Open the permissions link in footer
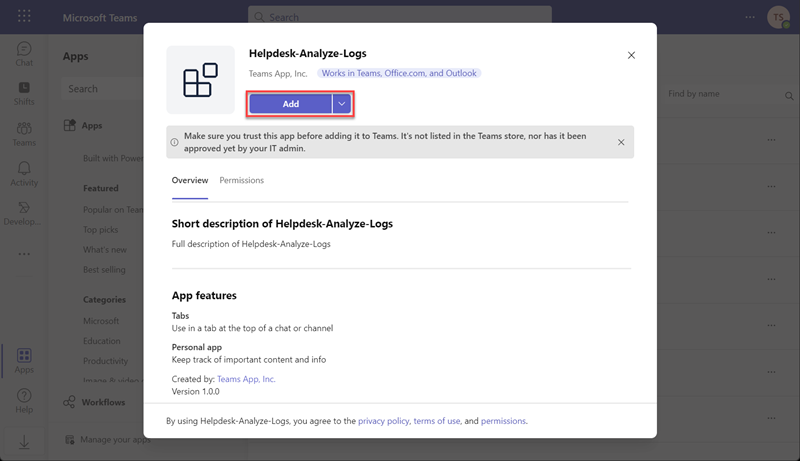 point(503,421)
